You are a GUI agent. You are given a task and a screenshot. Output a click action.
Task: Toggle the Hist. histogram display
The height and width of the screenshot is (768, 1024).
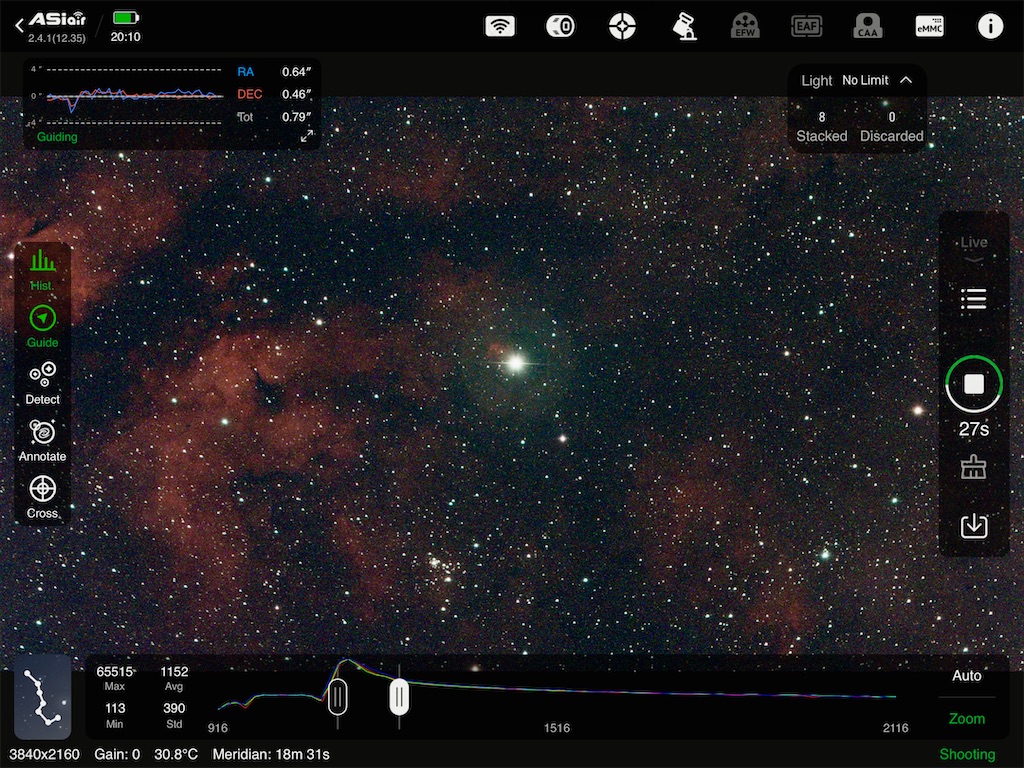(x=42, y=270)
